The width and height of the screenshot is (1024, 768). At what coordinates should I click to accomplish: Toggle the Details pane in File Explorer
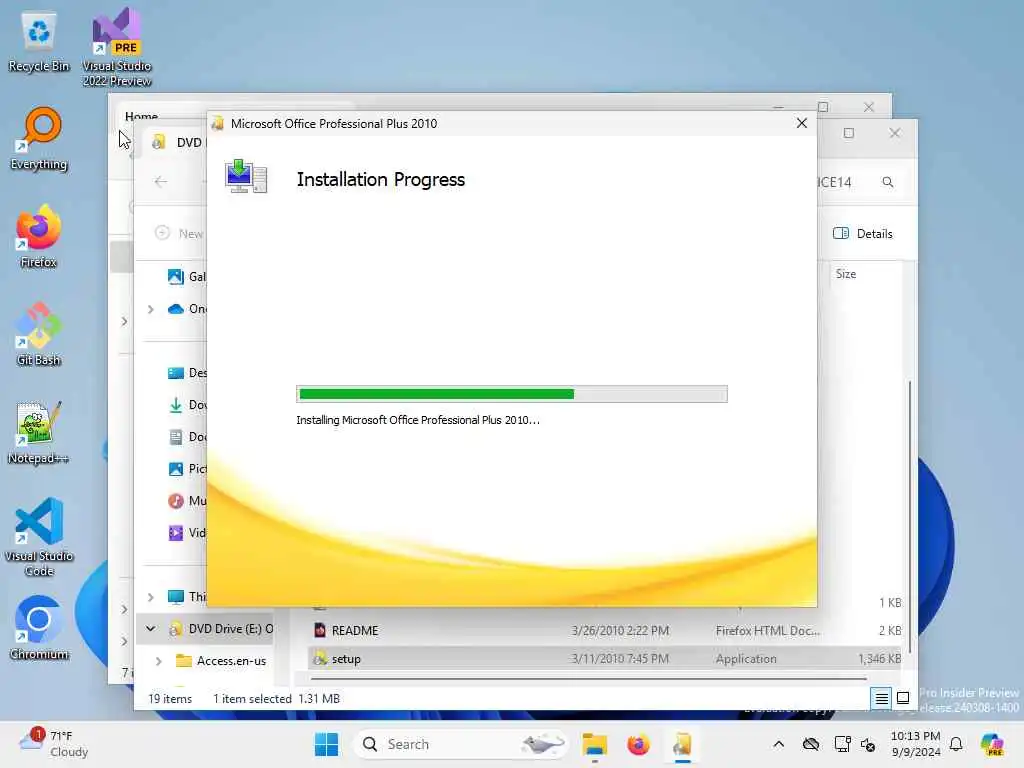point(863,234)
